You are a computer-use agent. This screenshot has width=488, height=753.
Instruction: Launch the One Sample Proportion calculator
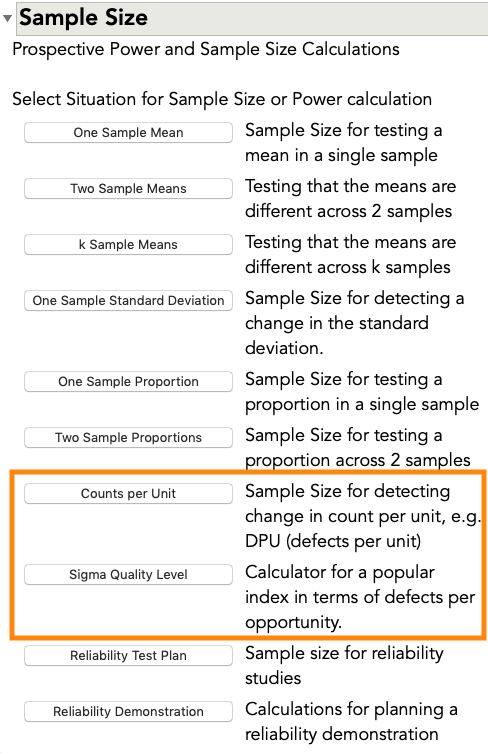tap(128, 382)
